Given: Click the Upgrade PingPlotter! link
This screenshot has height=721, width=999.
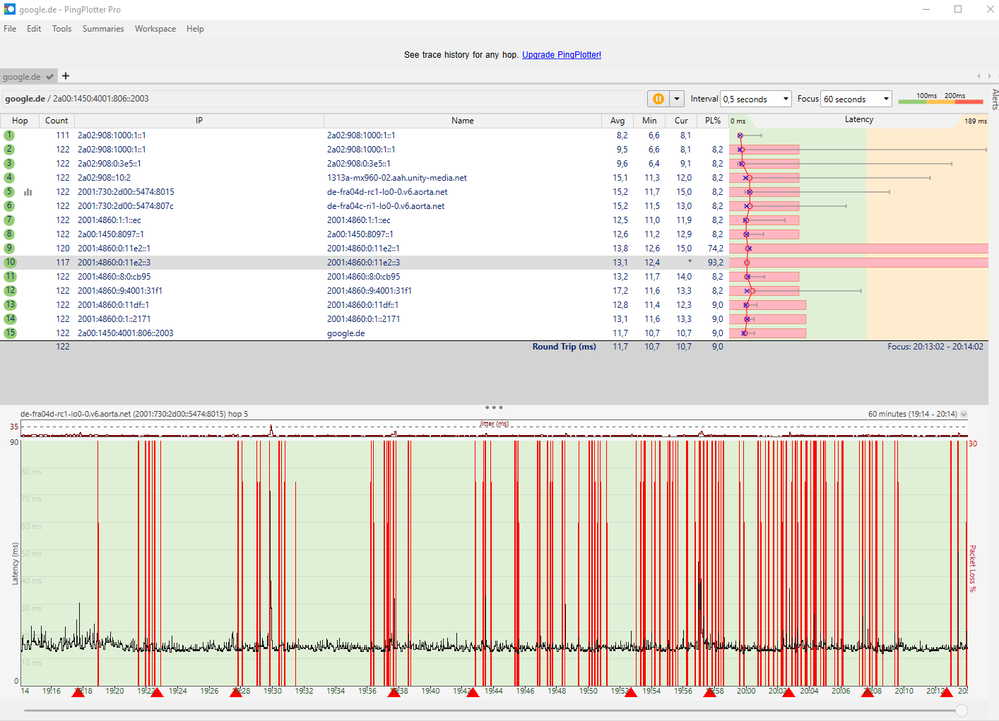Looking at the screenshot, I should (561, 54).
